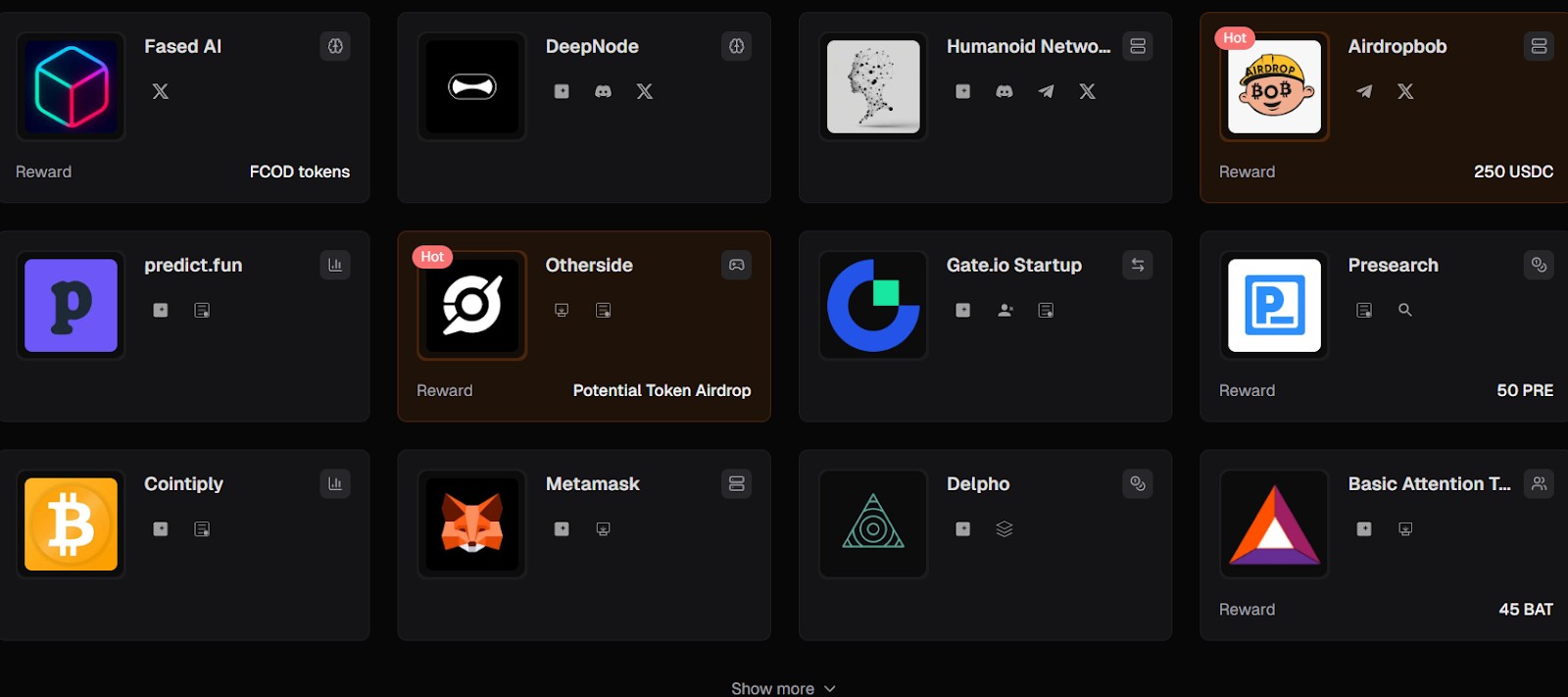1568x697 pixels.
Task: Click the monitor icon on Otherside card
Action: pos(562,310)
